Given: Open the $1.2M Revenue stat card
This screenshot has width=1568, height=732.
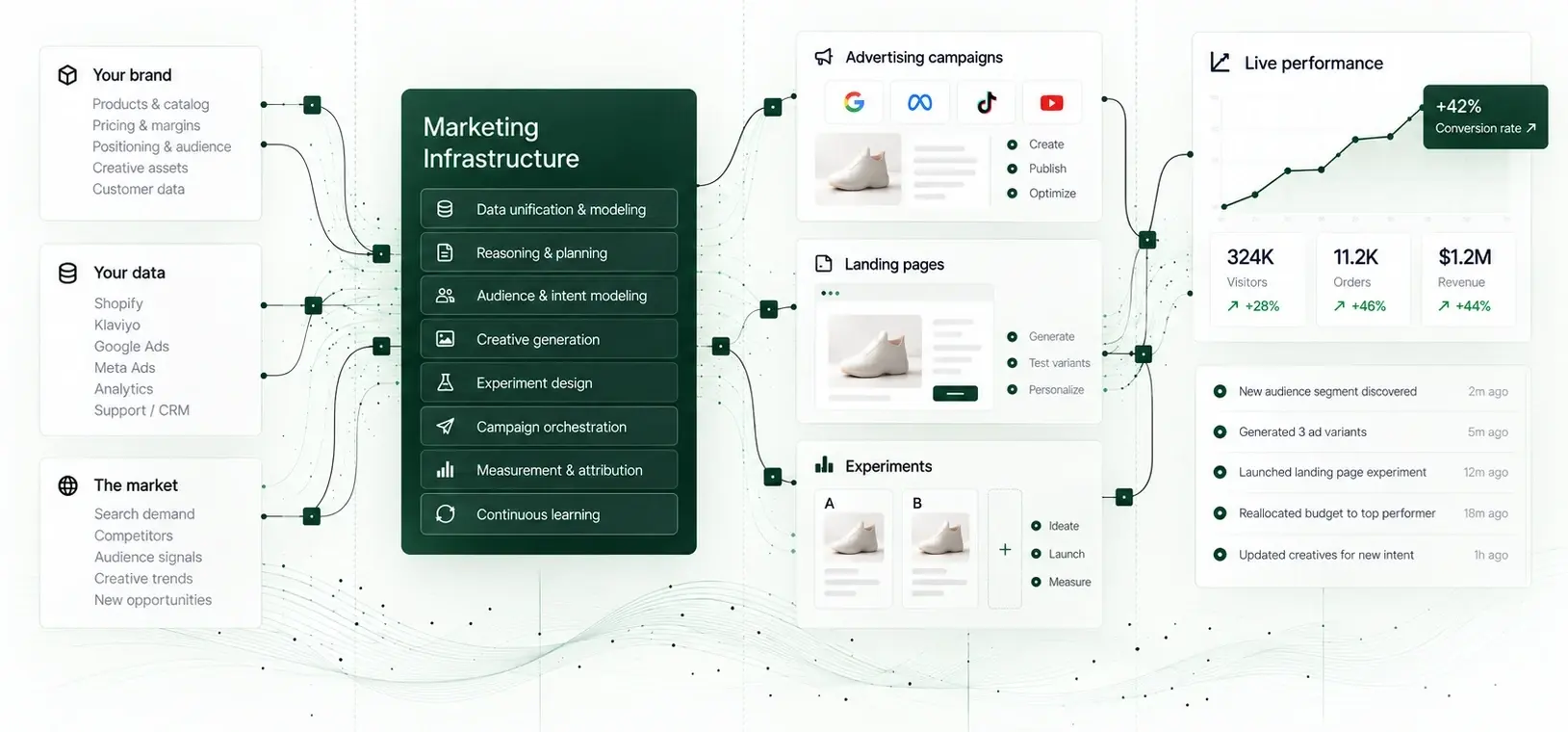Looking at the screenshot, I should (x=1469, y=280).
